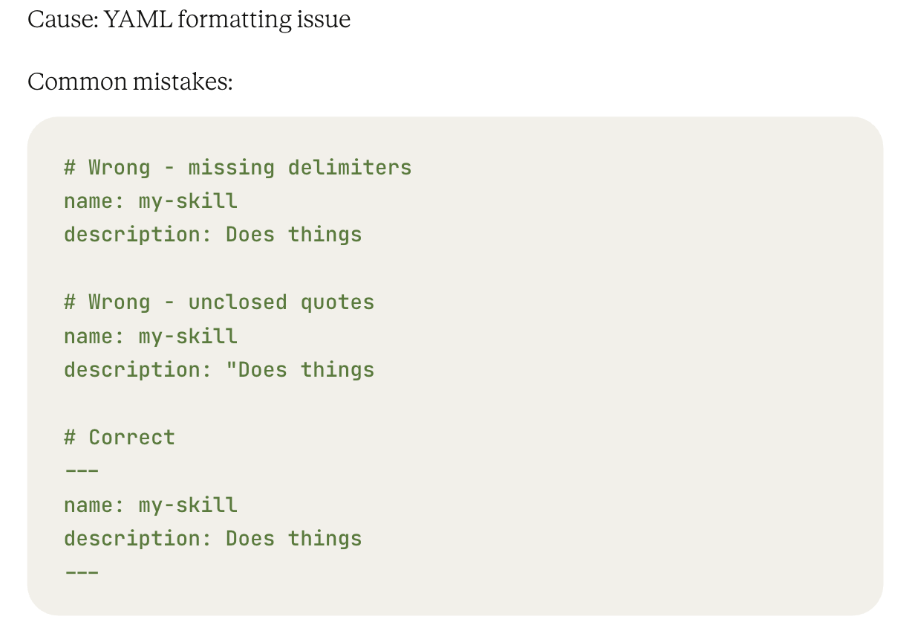This screenshot has height=642, width=907.
Task: Click the opening '---' delimiter line
Action: pyautogui.click(x=82, y=471)
